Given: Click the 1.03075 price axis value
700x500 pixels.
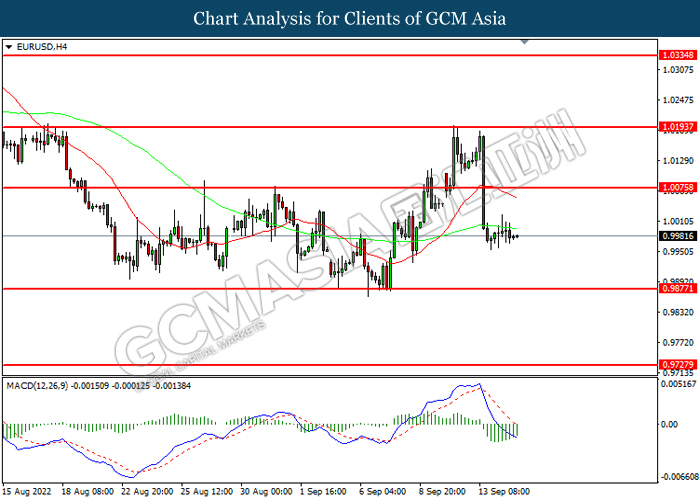Looking at the screenshot, I should coord(679,70).
